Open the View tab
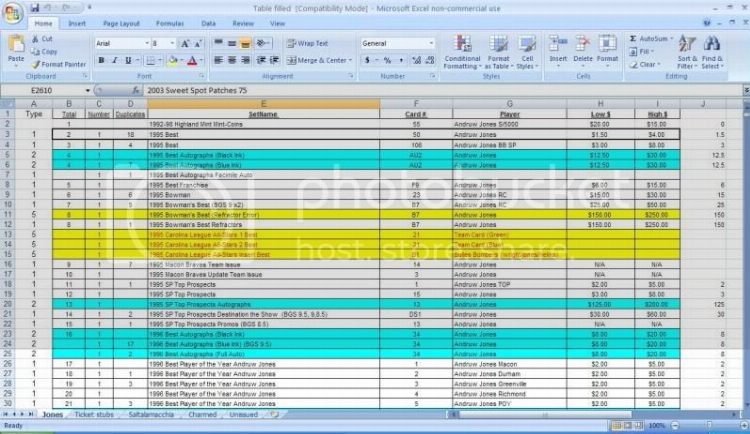The image size is (750, 434). pyautogui.click(x=277, y=23)
